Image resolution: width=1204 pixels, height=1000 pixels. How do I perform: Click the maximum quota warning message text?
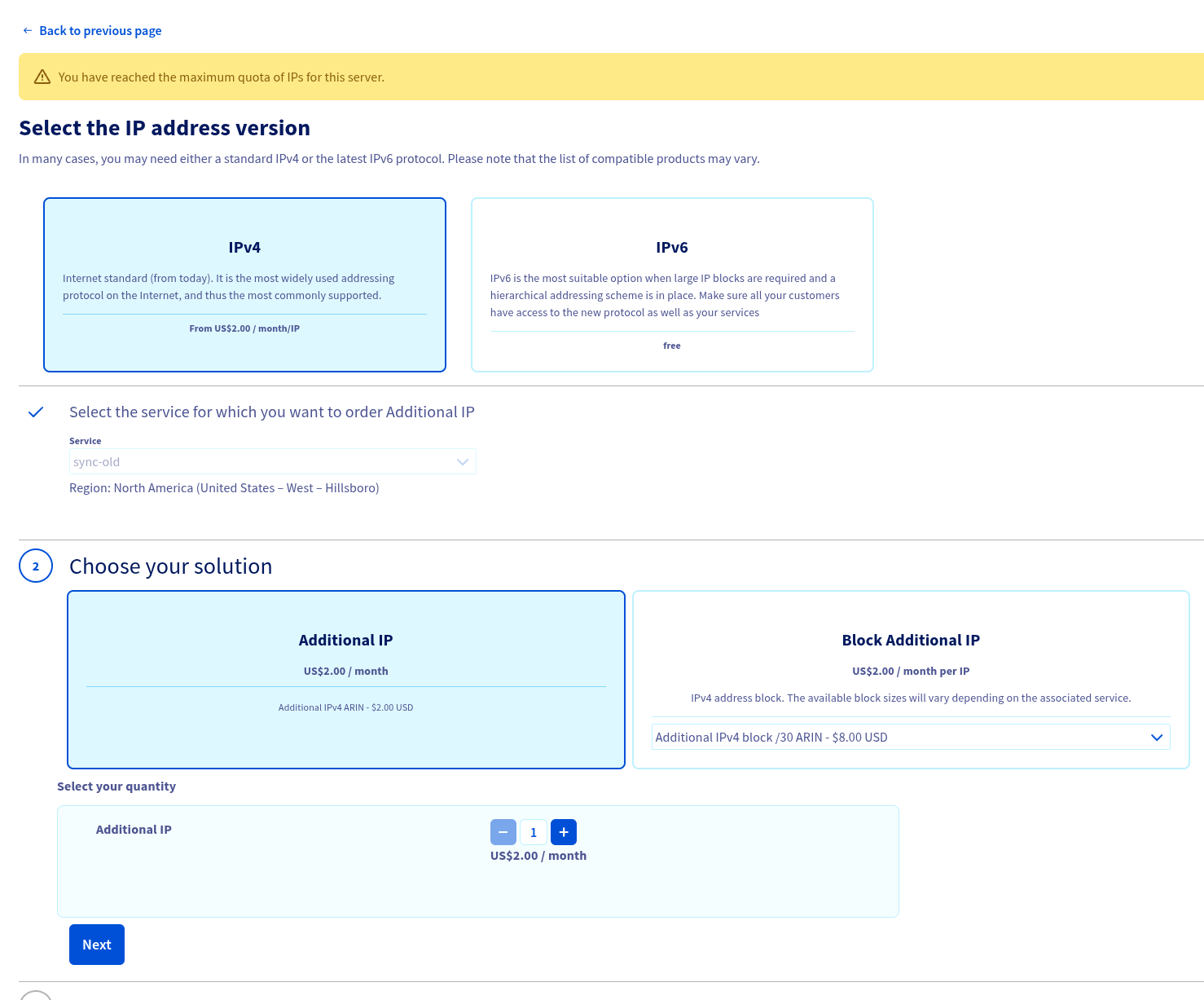tap(222, 77)
